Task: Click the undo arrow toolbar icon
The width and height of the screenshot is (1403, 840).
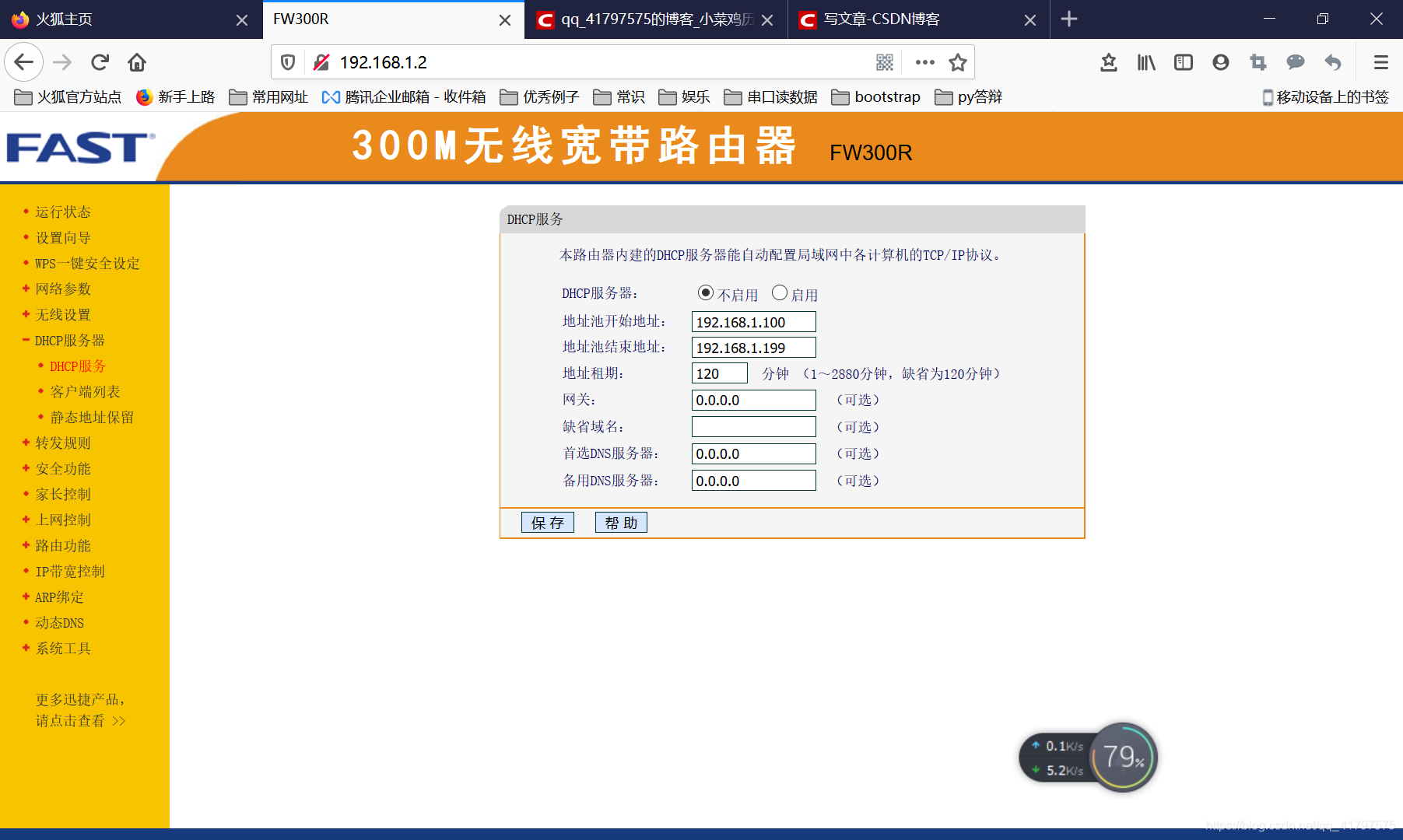Action: [x=1333, y=62]
